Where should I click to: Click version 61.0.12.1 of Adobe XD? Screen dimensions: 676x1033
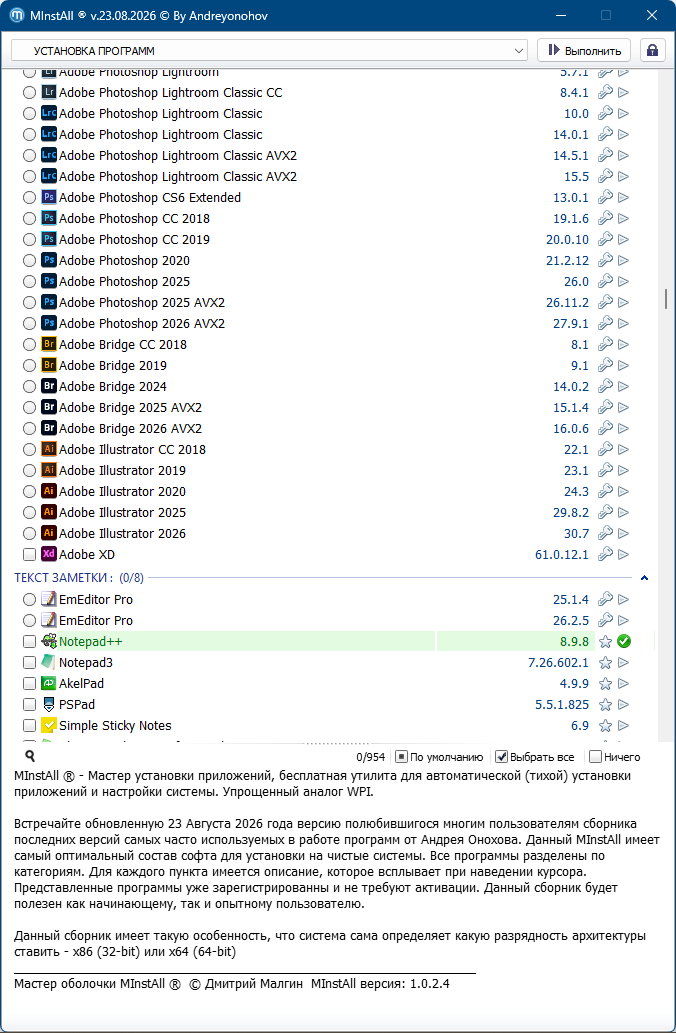click(562, 555)
